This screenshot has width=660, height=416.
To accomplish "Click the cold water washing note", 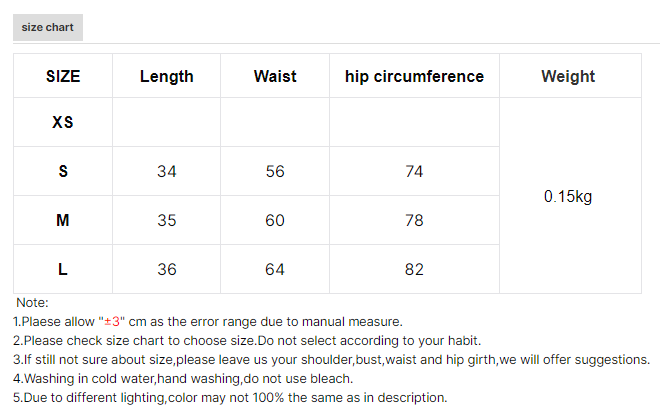I will click(x=183, y=379).
